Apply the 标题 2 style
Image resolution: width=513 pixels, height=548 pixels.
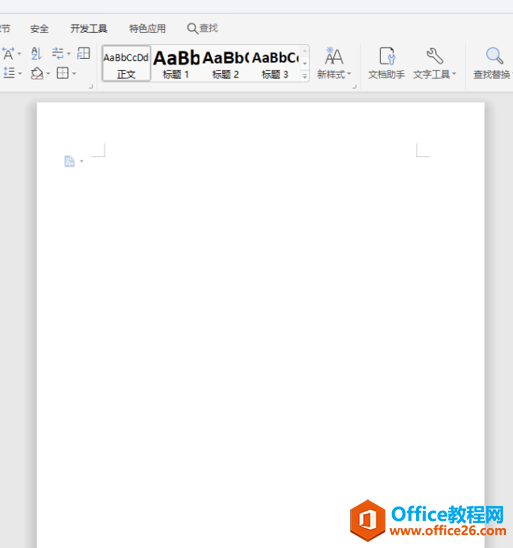[x=225, y=64]
